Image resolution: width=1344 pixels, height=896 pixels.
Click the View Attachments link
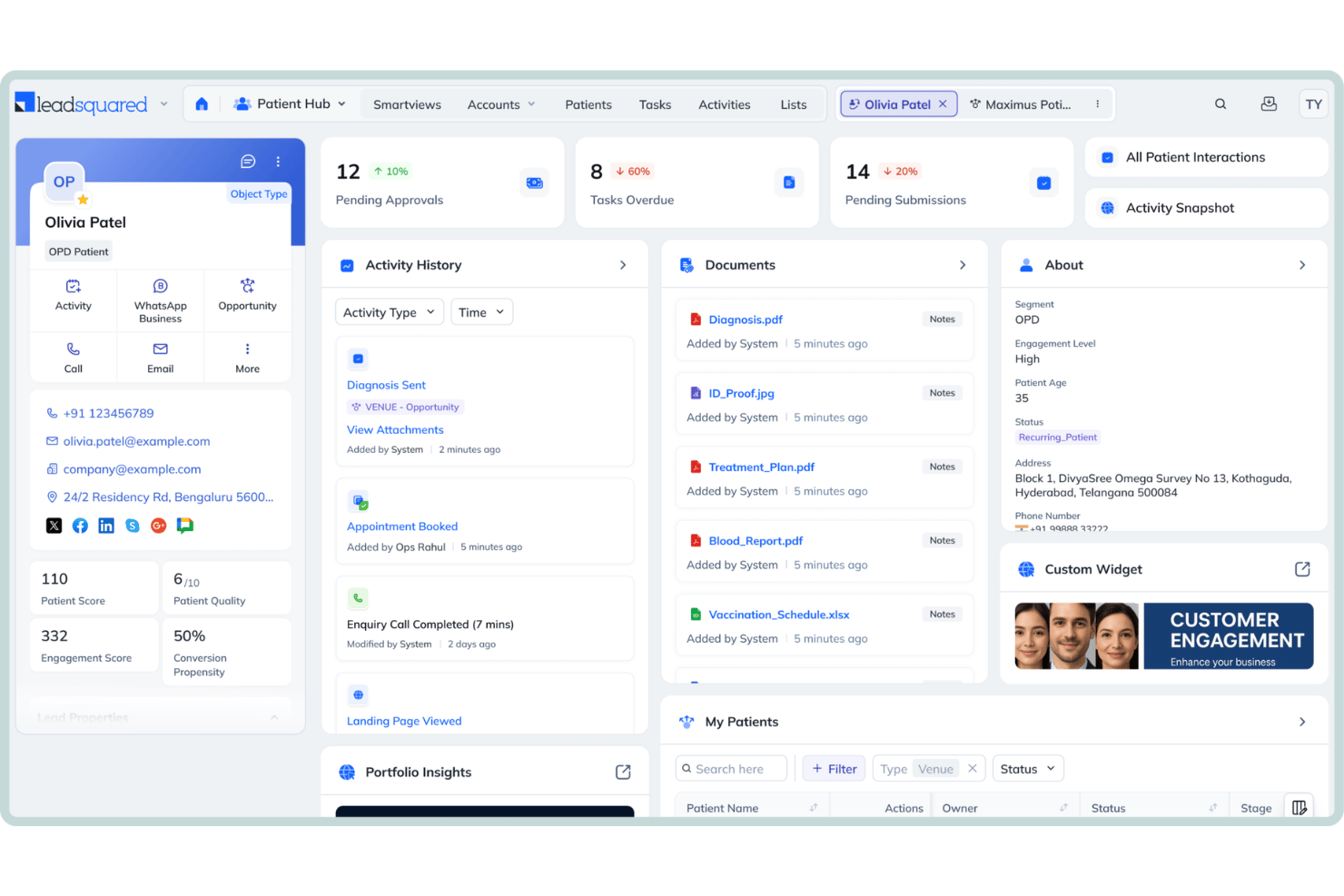point(395,429)
